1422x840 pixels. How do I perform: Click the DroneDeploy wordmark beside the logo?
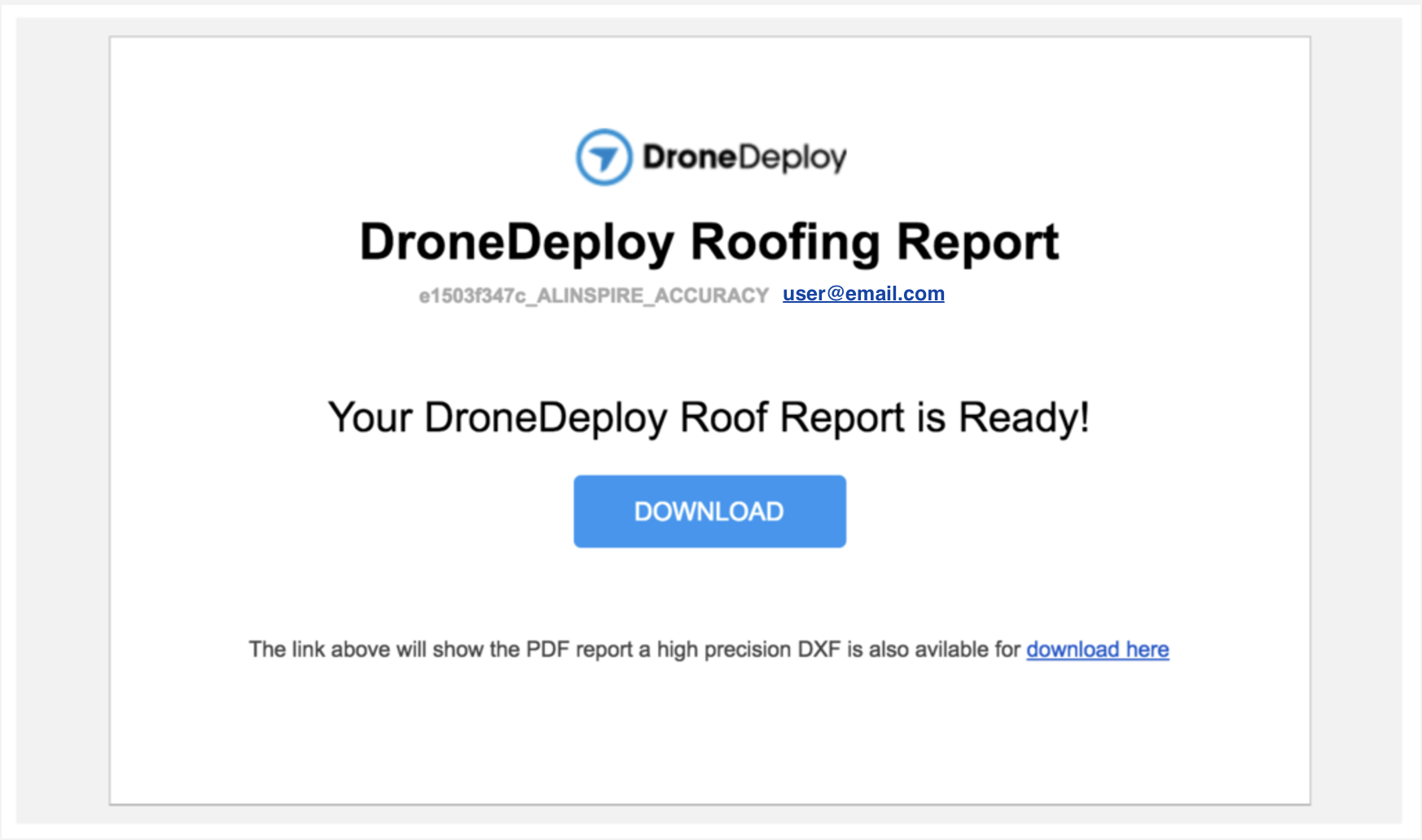(x=744, y=157)
